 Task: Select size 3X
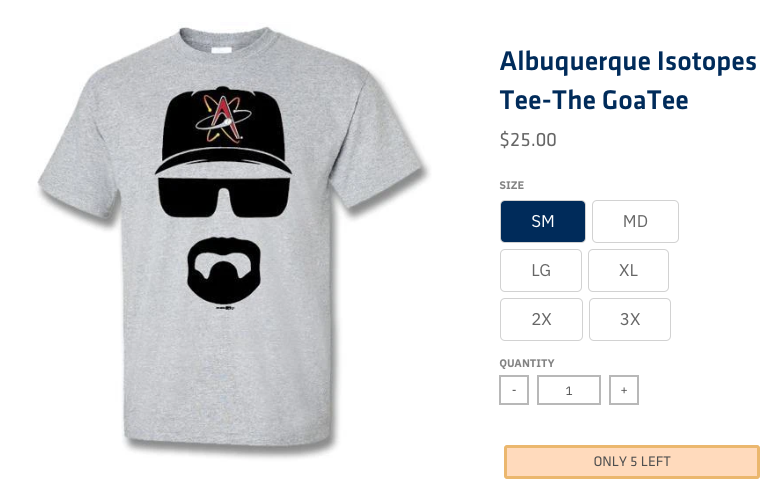click(630, 319)
